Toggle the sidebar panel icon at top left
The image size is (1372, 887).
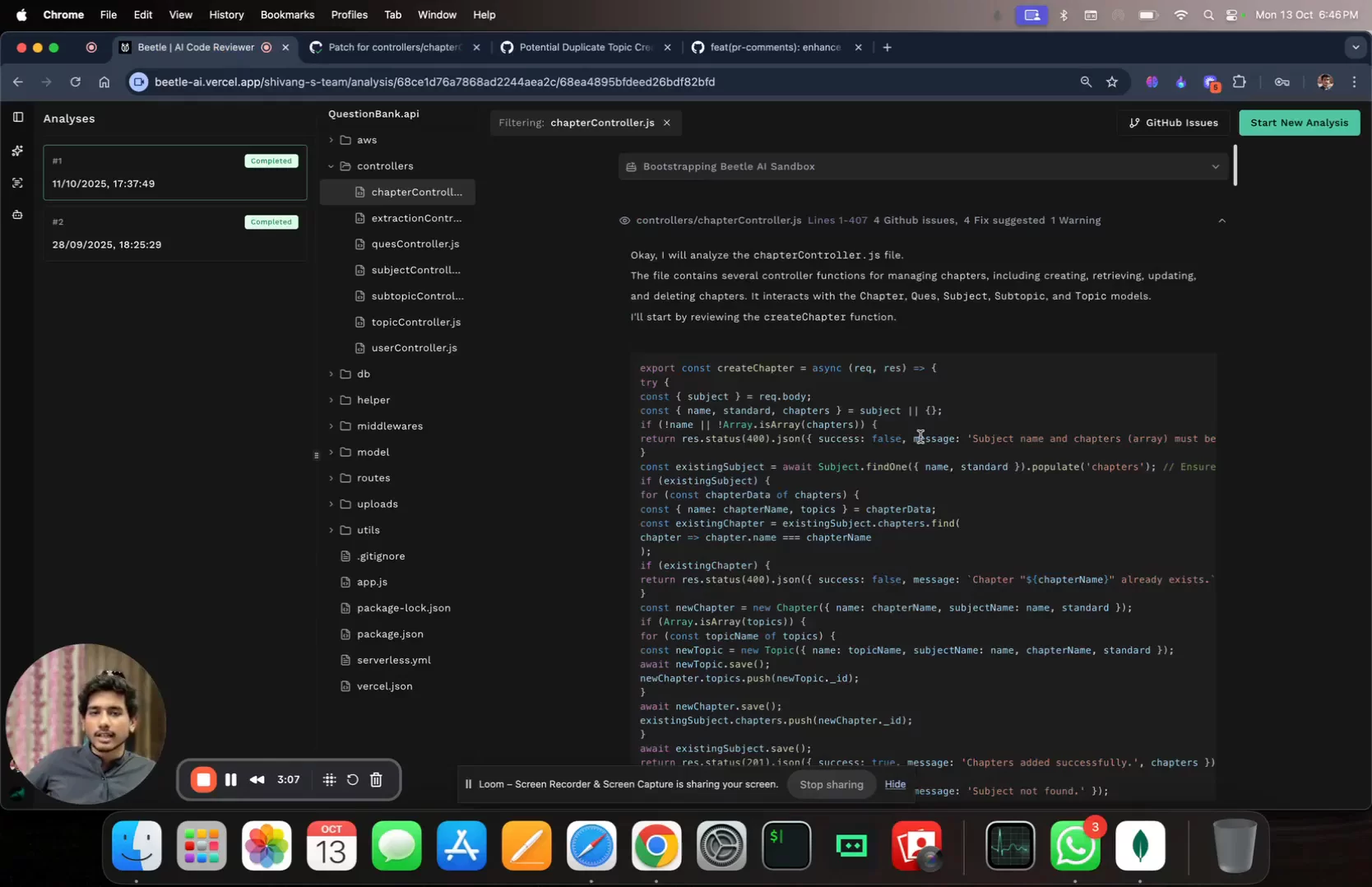pos(17,117)
